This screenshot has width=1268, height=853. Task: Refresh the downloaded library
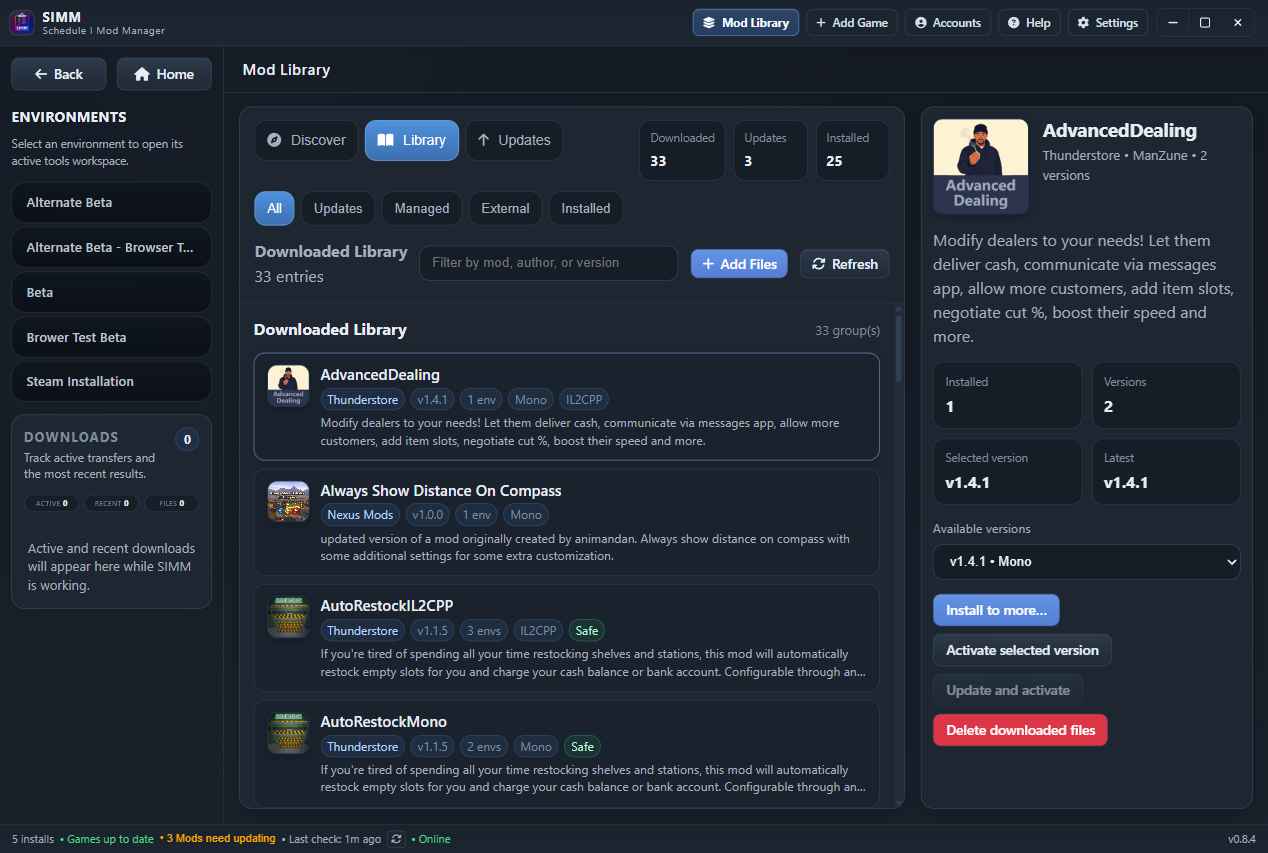pos(844,264)
